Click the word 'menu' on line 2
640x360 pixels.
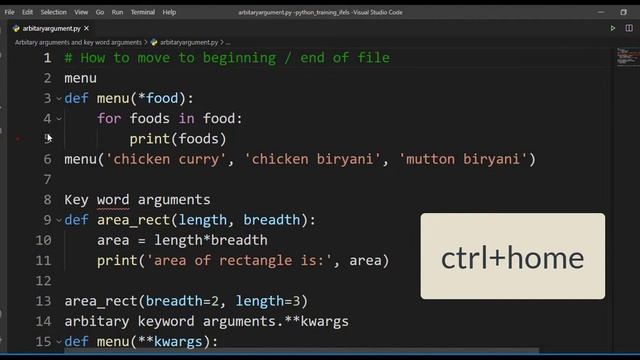(x=80, y=78)
